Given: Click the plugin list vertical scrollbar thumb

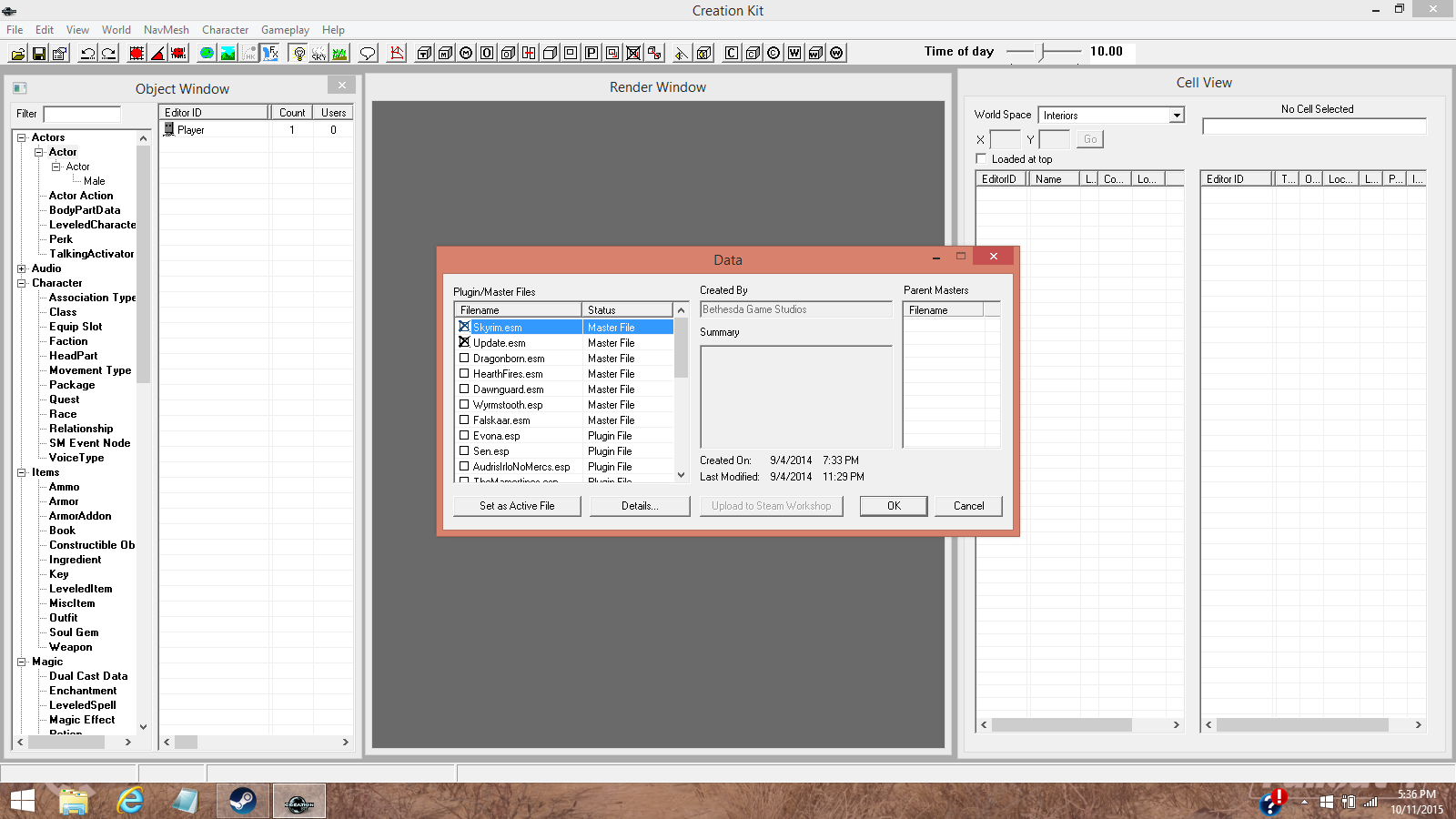Looking at the screenshot, I should (681, 349).
